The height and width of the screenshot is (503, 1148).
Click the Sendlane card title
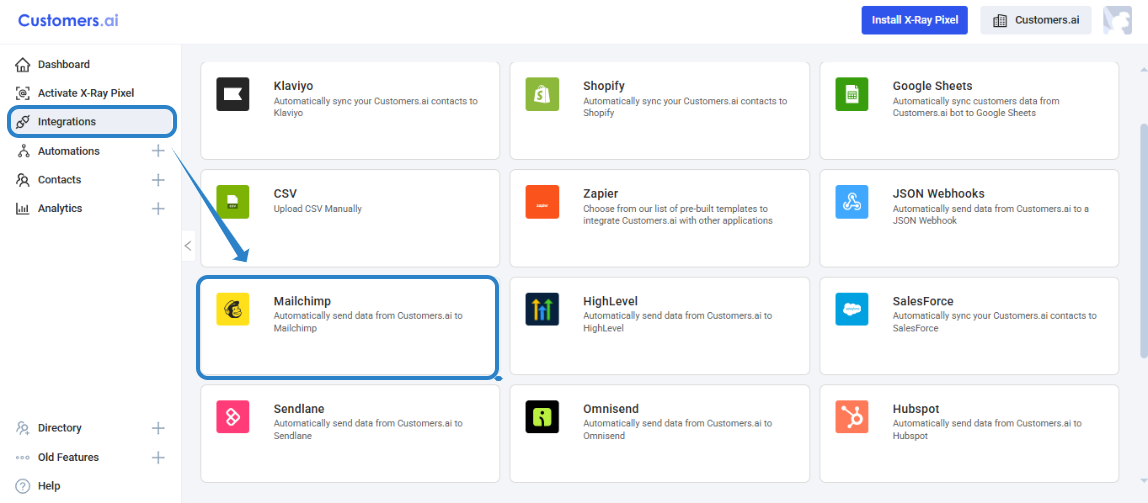(x=299, y=409)
